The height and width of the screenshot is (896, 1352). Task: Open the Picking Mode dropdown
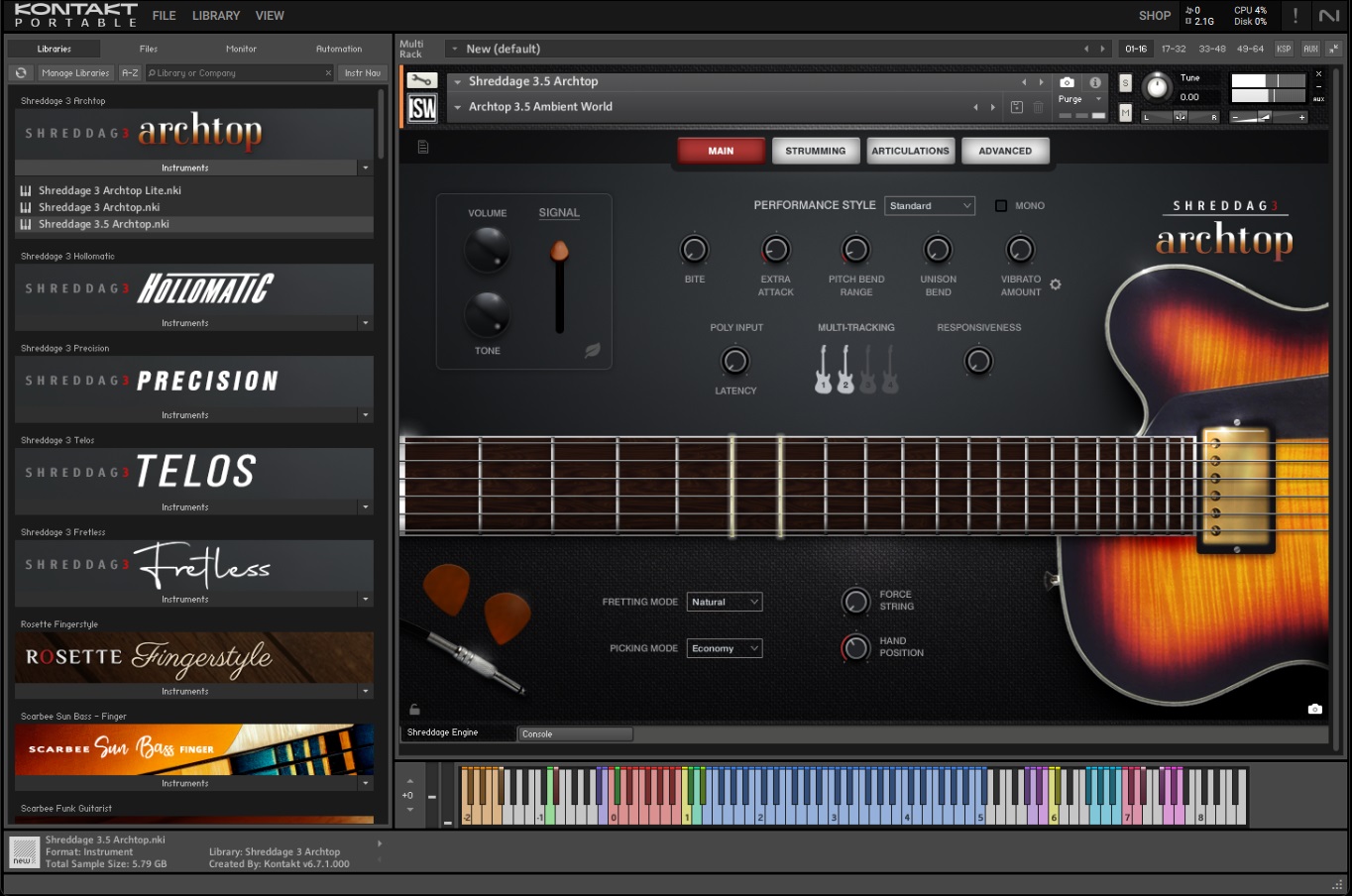click(x=725, y=648)
